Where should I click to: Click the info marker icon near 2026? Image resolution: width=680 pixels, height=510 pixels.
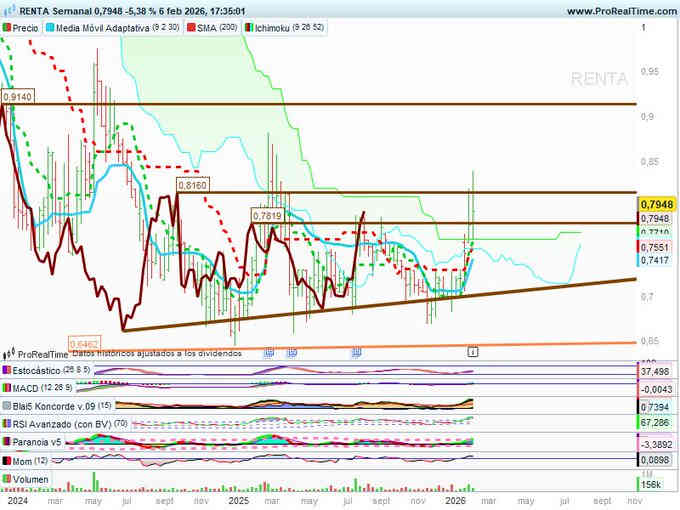pos(473,352)
